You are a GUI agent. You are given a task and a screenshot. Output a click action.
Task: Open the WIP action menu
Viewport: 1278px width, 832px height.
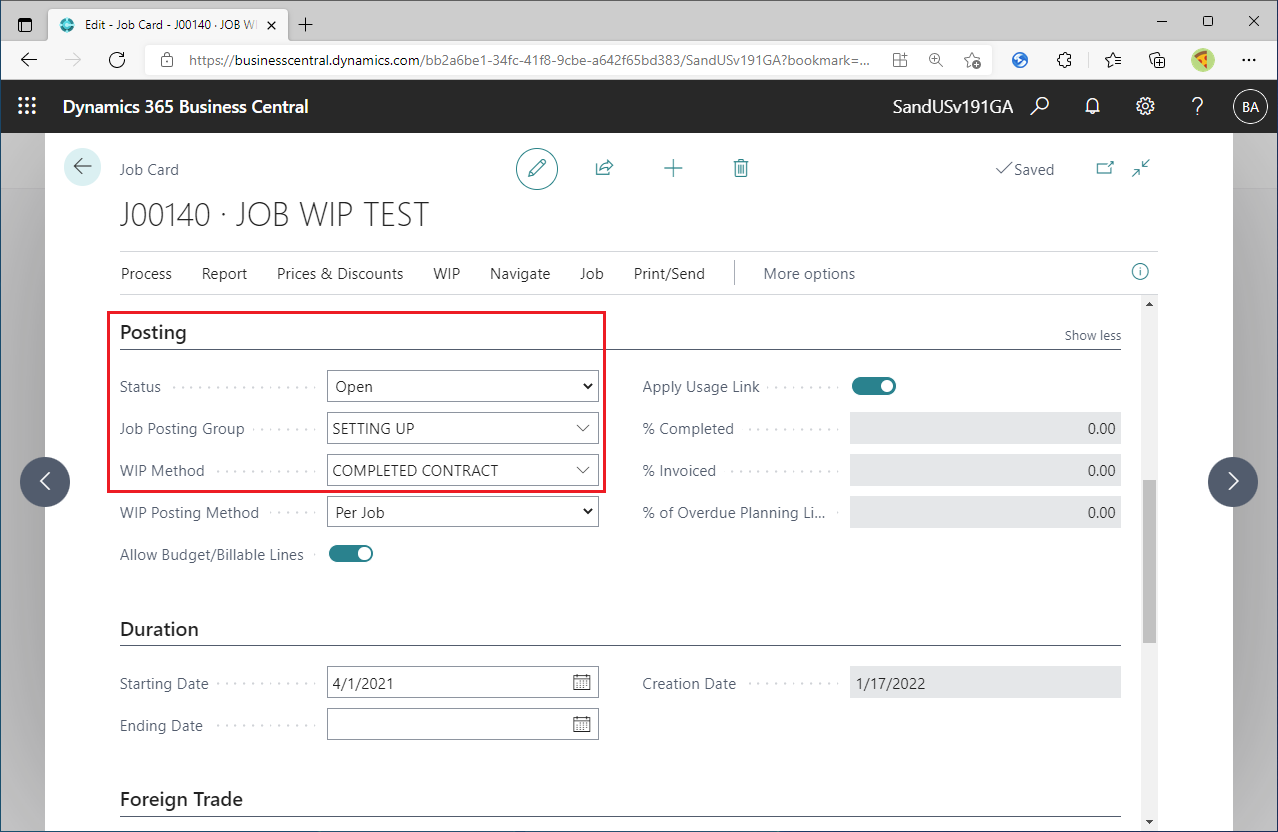click(446, 273)
